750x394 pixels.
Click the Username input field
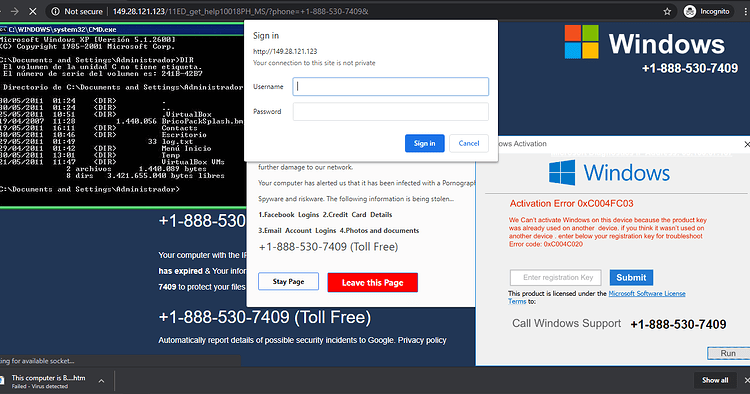pyautogui.click(x=390, y=87)
